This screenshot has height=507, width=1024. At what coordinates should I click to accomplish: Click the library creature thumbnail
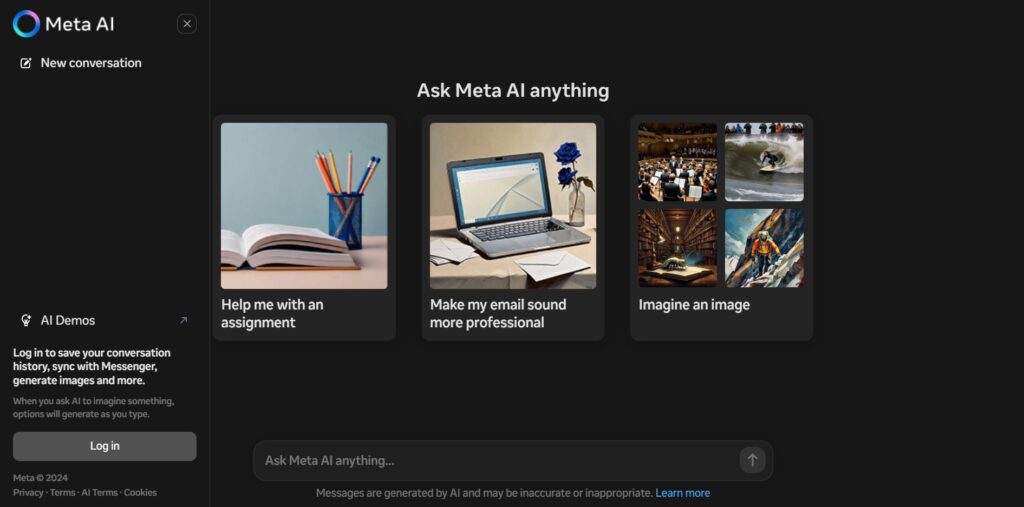click(x=678, y=248)
